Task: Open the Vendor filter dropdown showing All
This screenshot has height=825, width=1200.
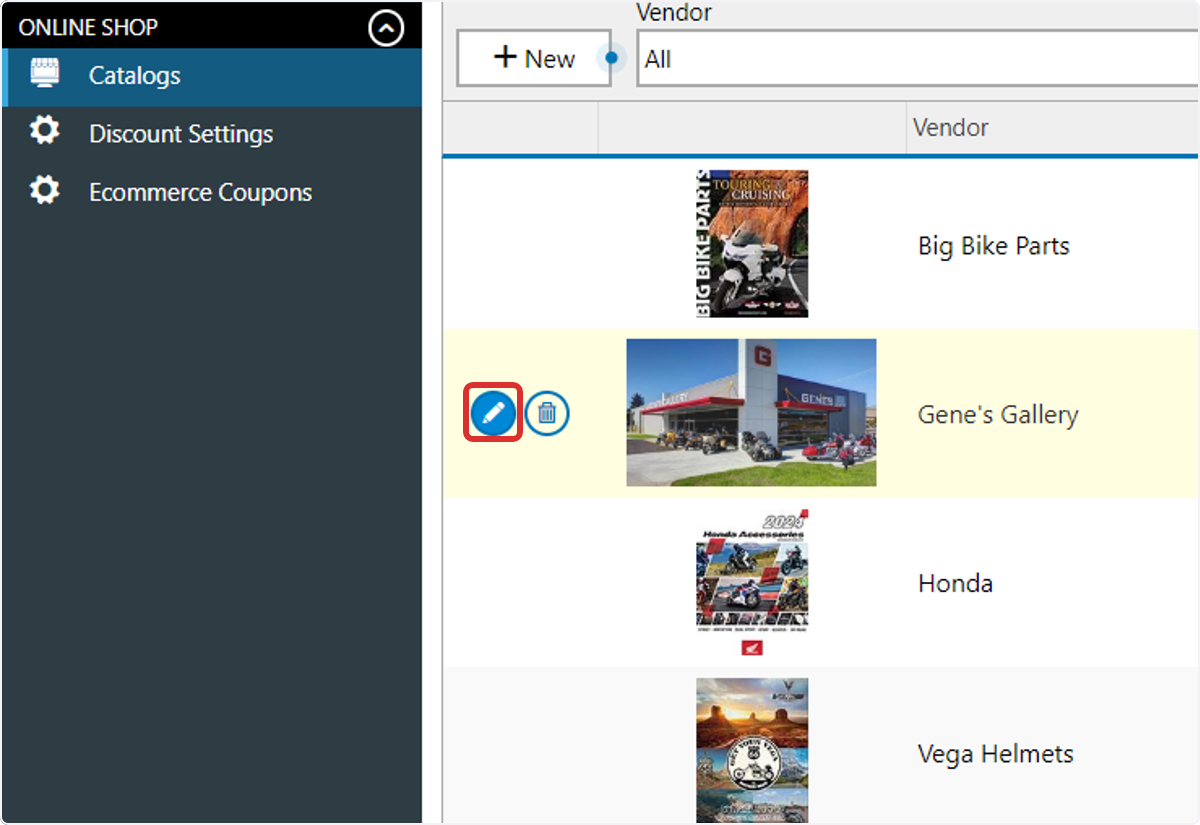Action: tap(917, 59)
